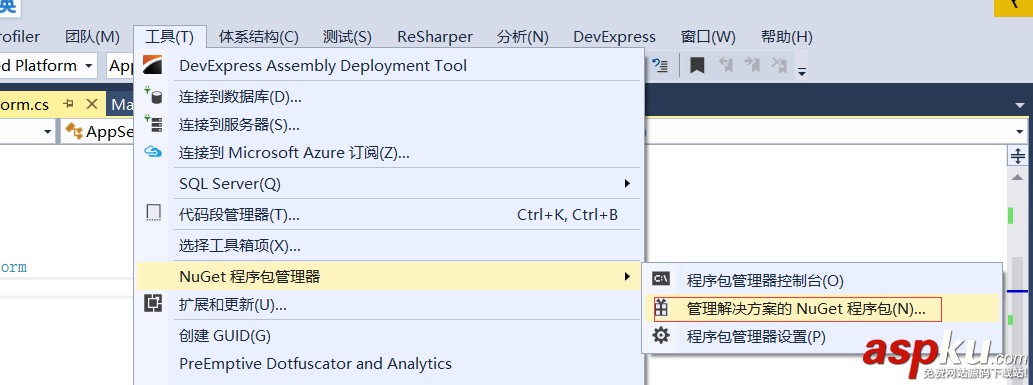1033x385 pixels.
Task: Open the 团队(M) menu
Action: coord(92,37)
